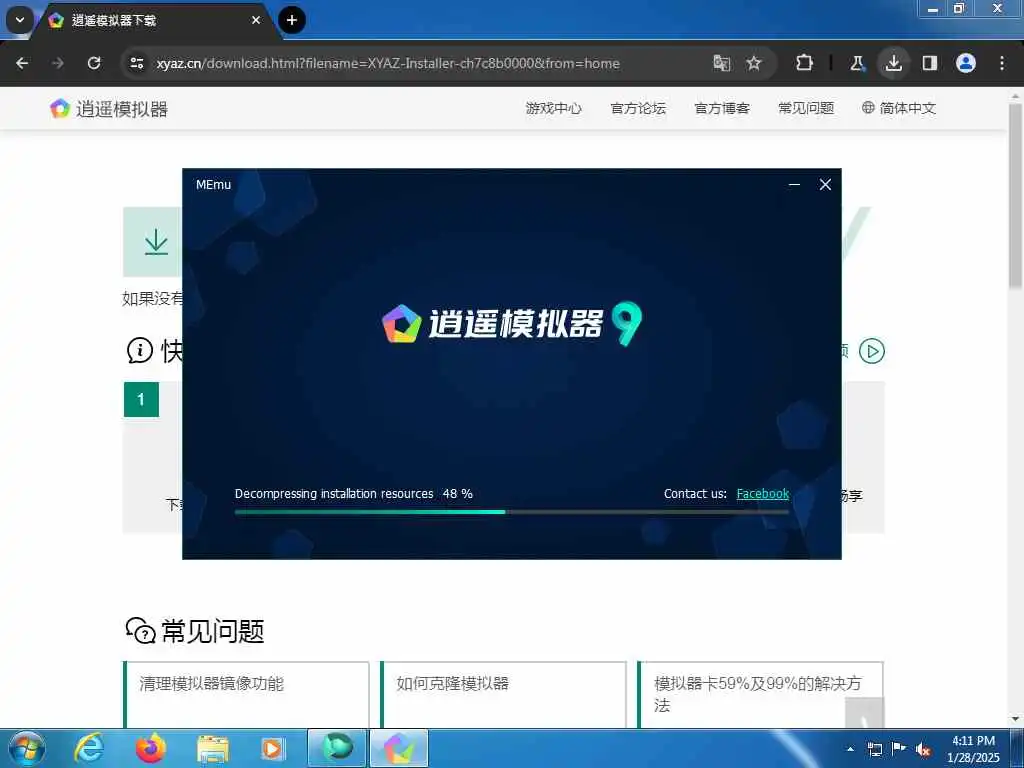Show hidden system tray icons

click(x=850, y=749)
